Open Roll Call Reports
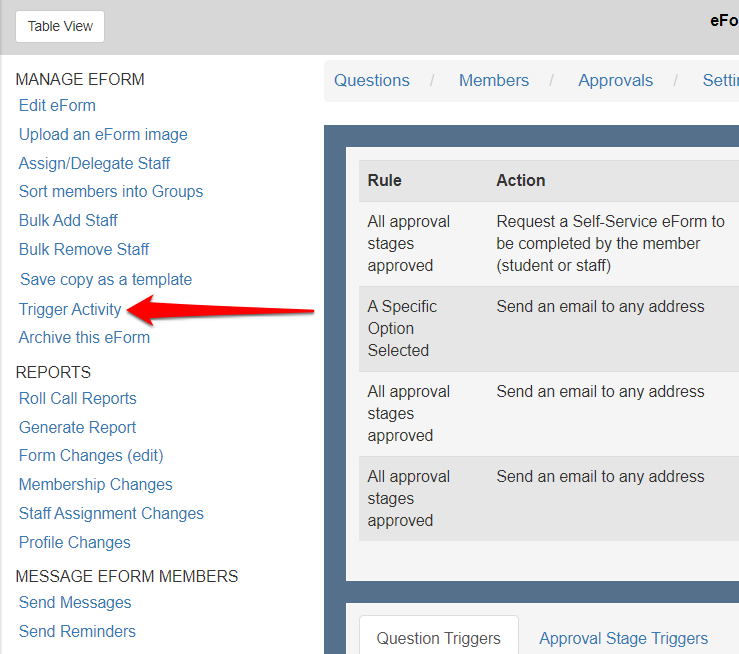Image resolution: width=739 pixels, height=654 pixels. [77, 398]
